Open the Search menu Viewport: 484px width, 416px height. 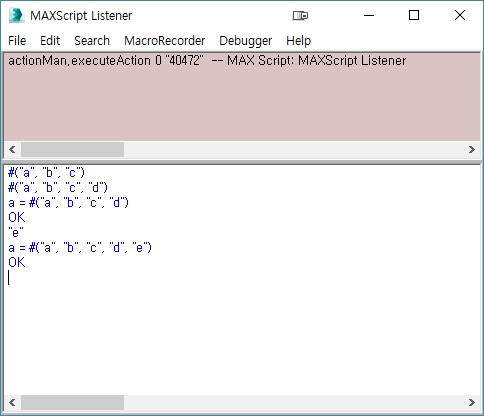click(92, 41)
